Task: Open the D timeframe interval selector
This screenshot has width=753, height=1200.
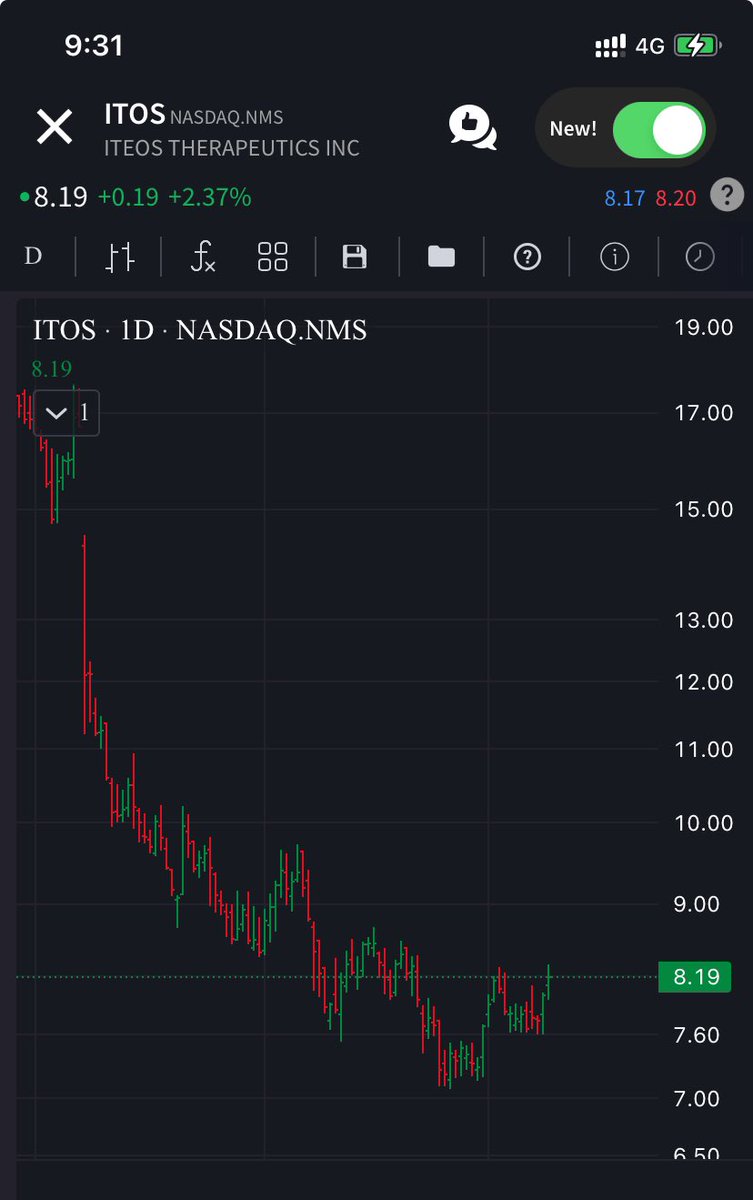Action: (x=33, y=256)
